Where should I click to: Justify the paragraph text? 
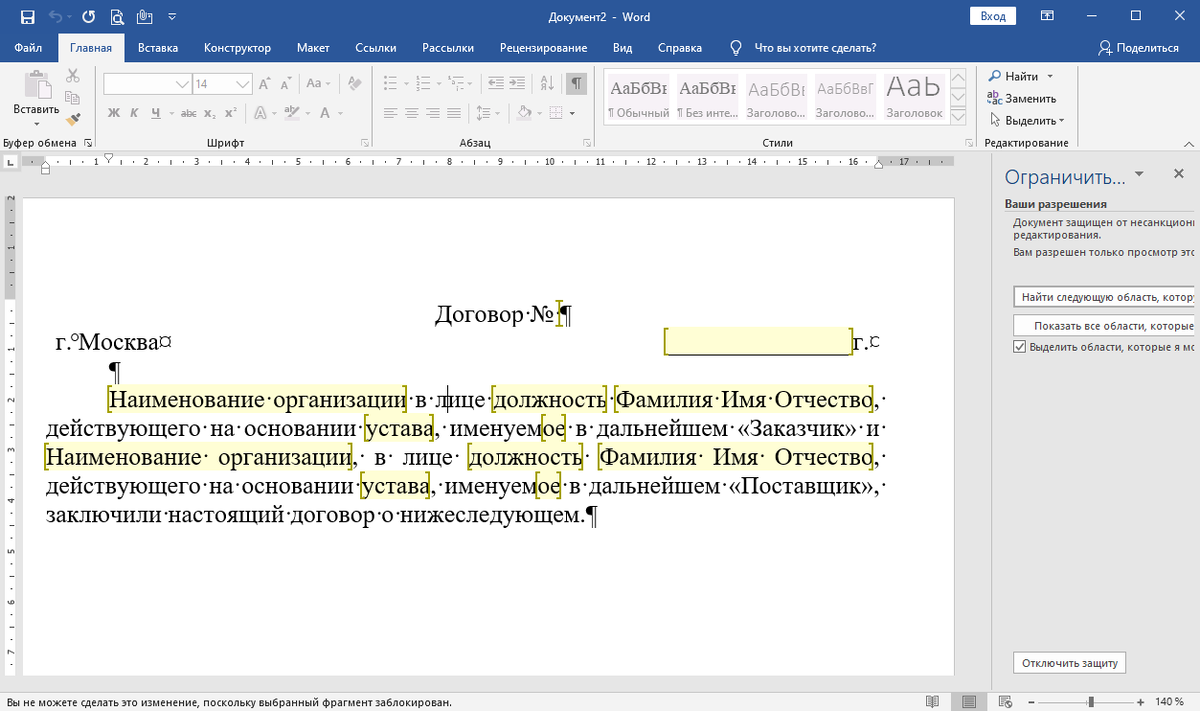click(x=454, y=113)
